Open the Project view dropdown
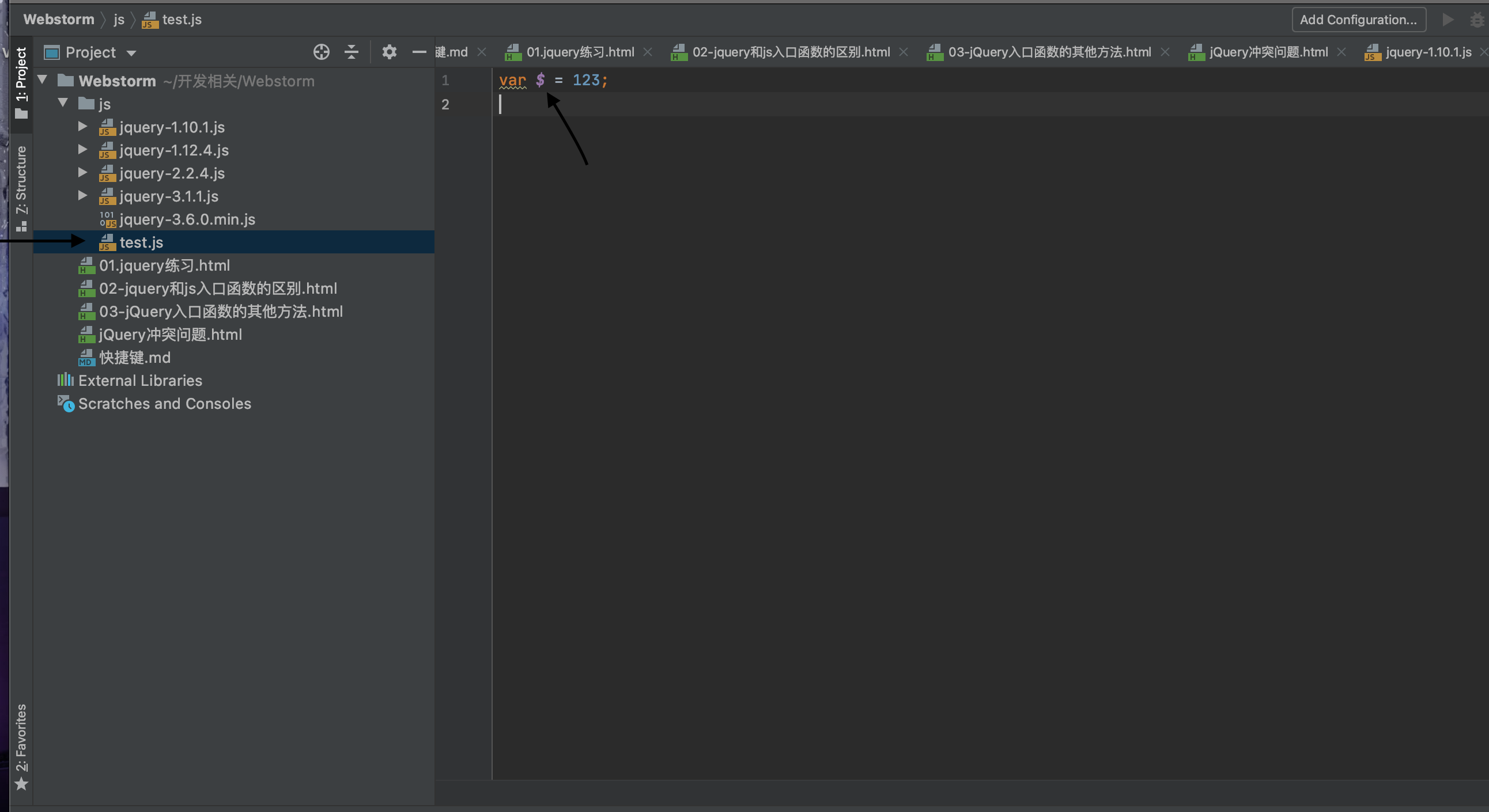1489x812 pixels. coord(131,53)
